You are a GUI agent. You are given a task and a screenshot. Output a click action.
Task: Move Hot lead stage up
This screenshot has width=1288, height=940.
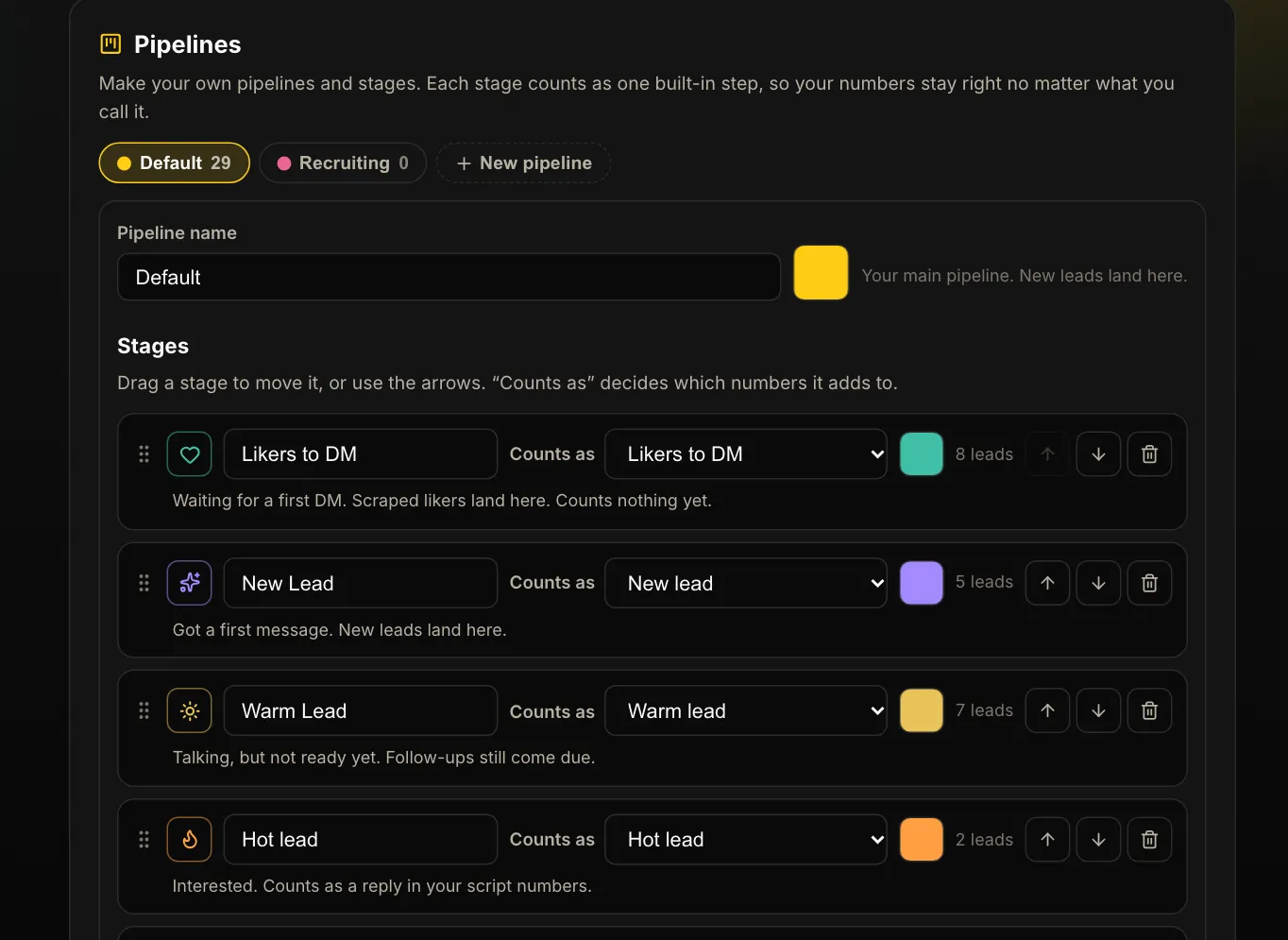[x=1047, y=839]
